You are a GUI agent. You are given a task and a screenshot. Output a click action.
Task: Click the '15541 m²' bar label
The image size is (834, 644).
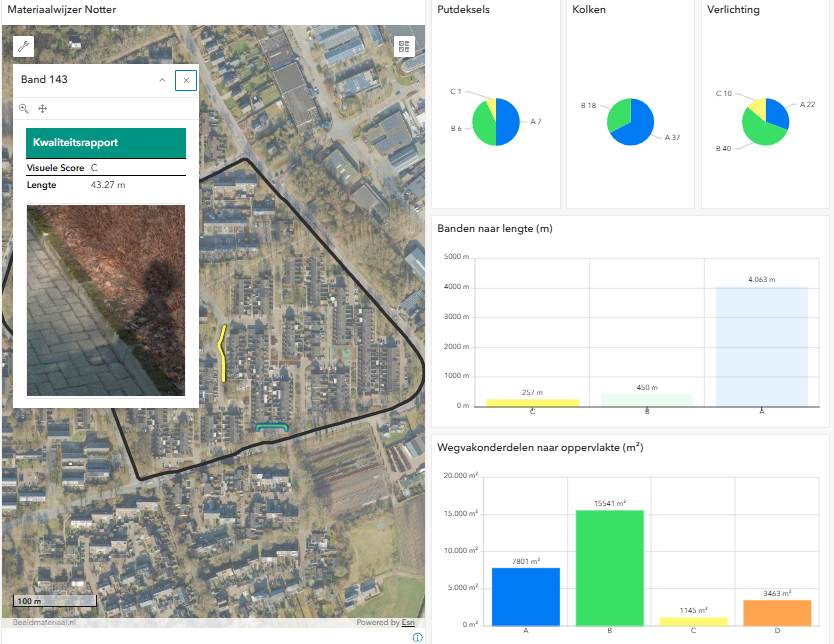pyautogui.click(x=610, y=503)
